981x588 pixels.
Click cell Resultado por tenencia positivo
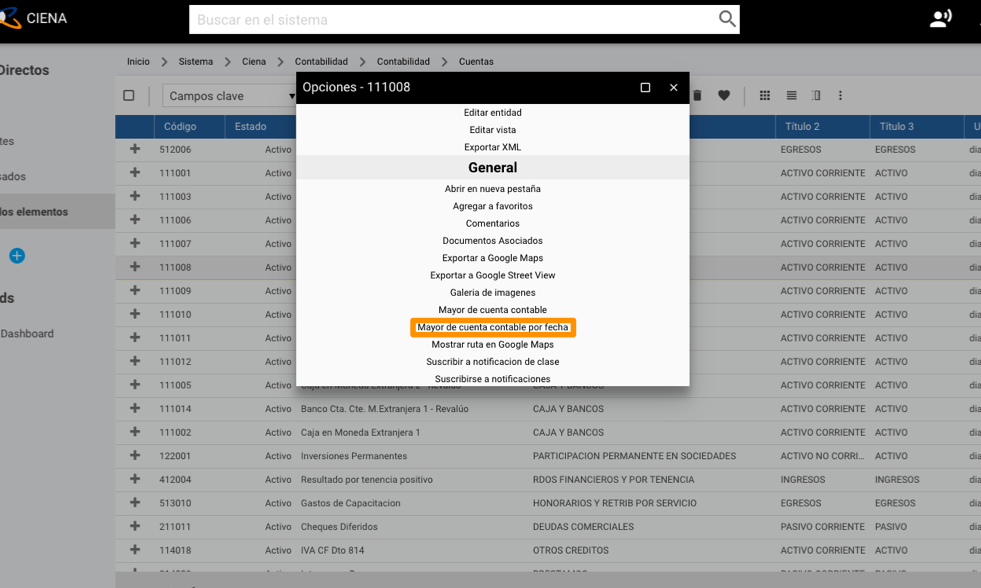pyautogui.click(x=367, y=480)
